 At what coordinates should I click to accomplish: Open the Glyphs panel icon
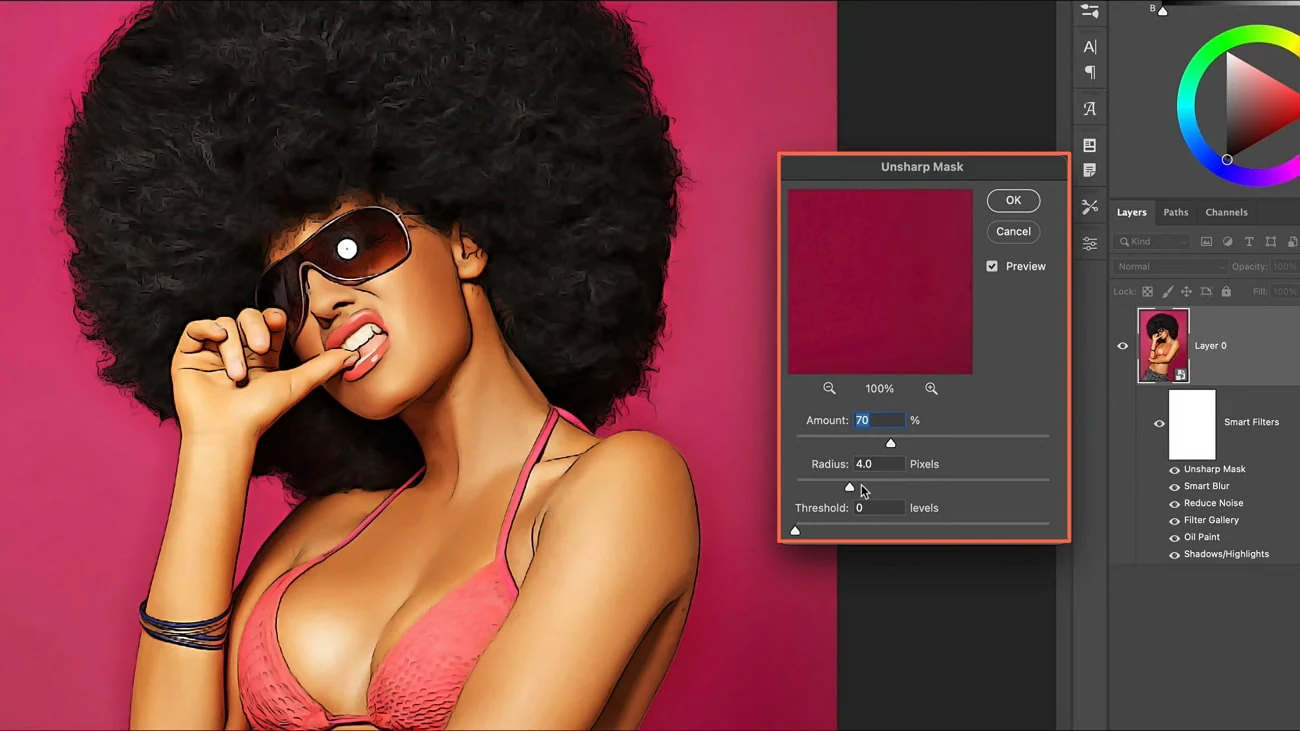pyautogui.click(x=1090, y=108)
